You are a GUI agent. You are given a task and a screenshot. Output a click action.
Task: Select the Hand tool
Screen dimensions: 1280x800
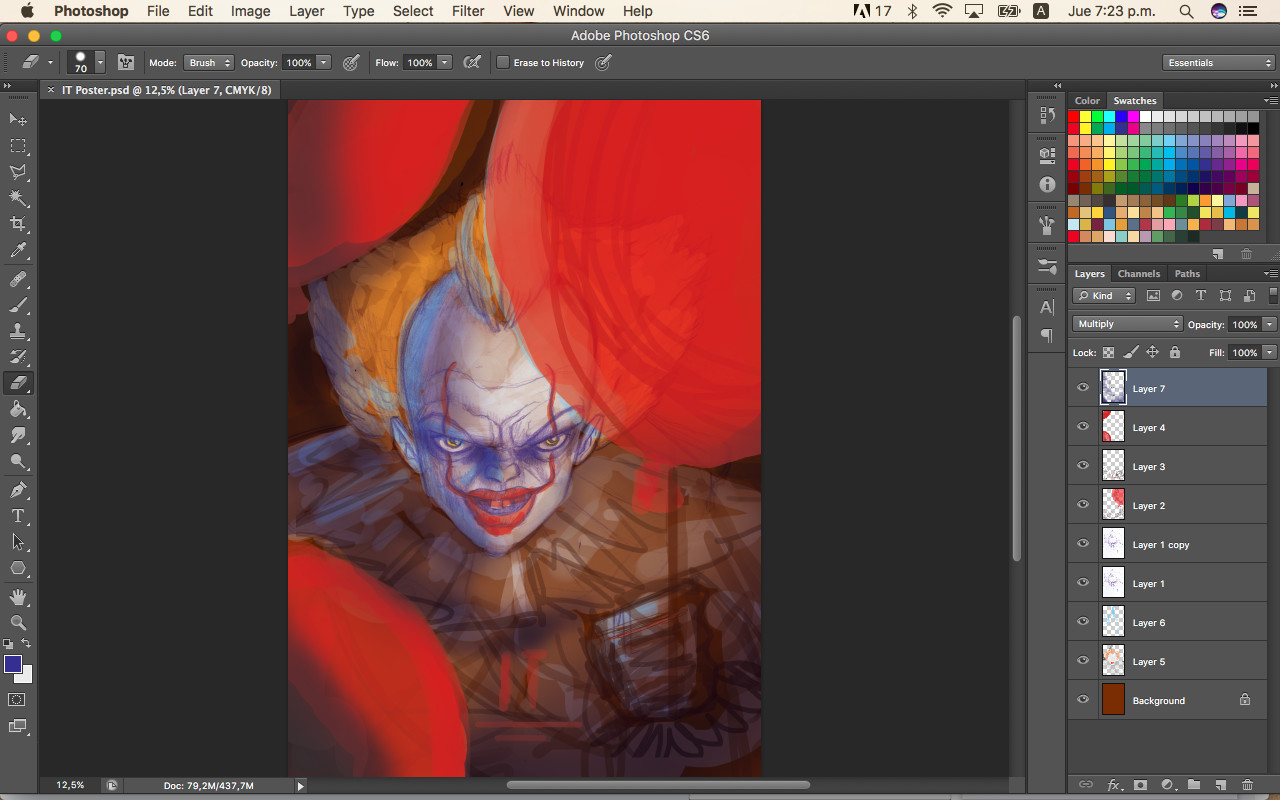tap(18, 597)
